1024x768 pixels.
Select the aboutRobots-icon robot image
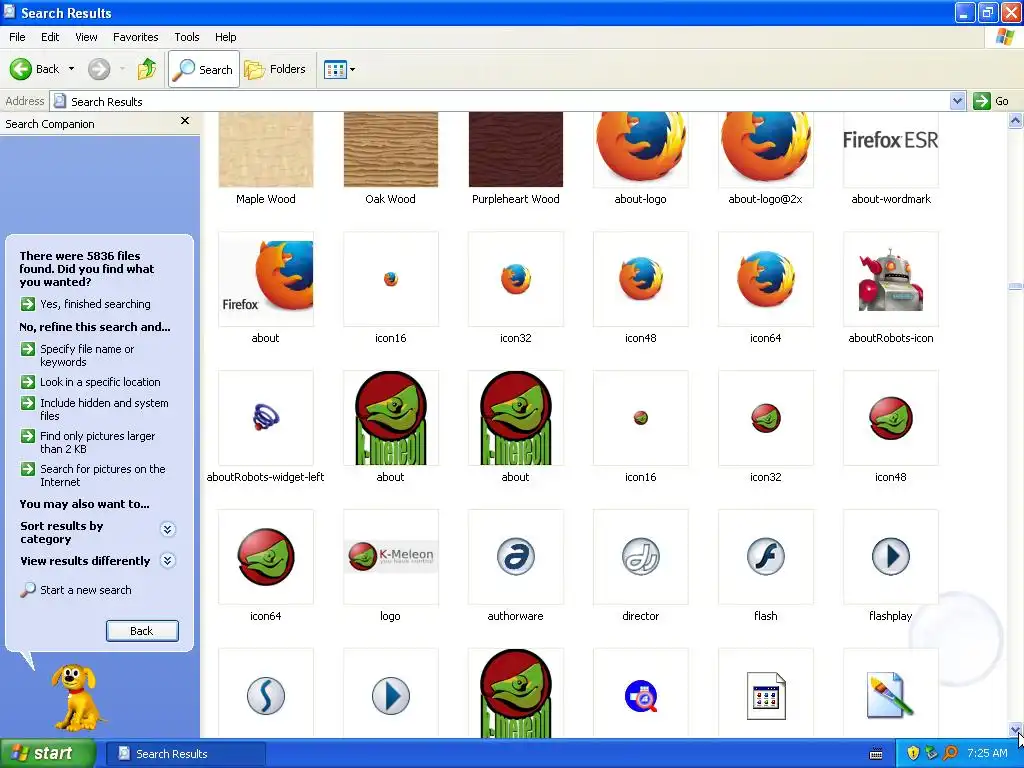(891, 279)
